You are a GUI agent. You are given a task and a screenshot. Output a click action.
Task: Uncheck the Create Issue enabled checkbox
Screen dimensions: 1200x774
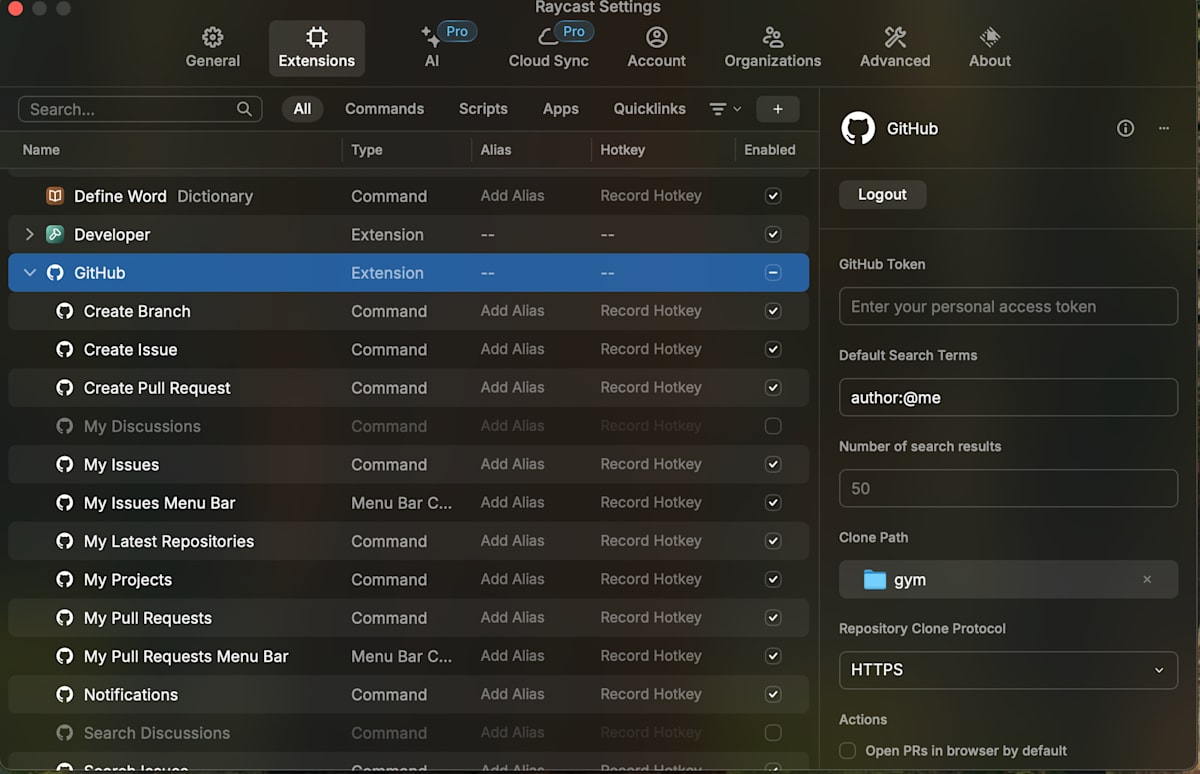tap(772, 349)
